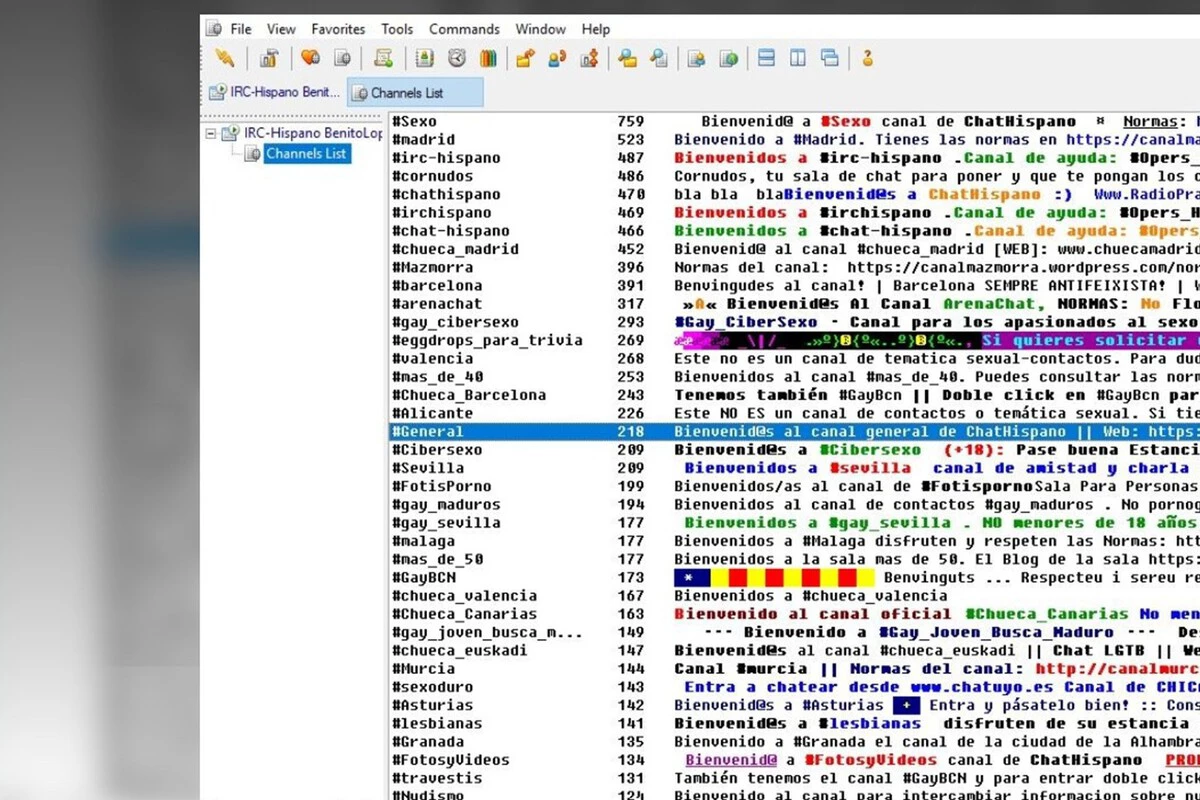1200x800 pixels.
Task: Open the Favorites menu
Action: (338, 29)
